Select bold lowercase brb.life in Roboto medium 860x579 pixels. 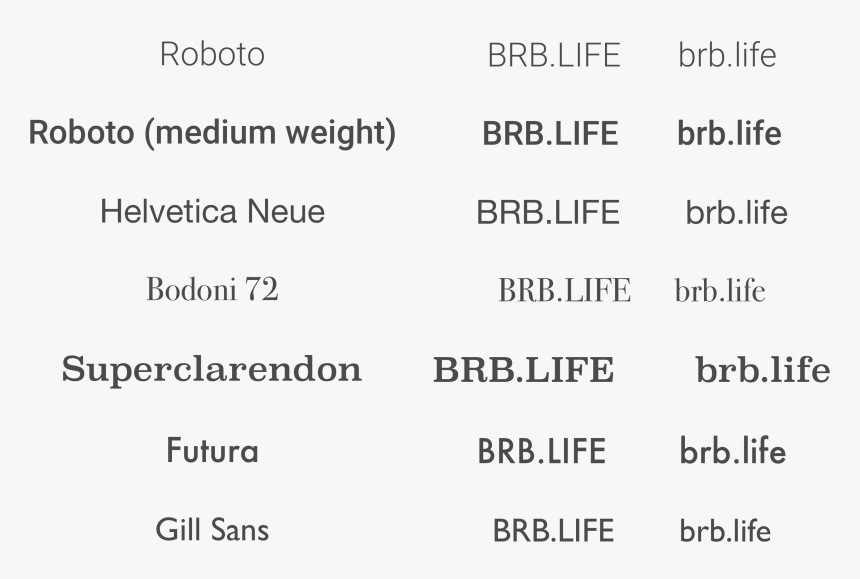coord(729,133)
